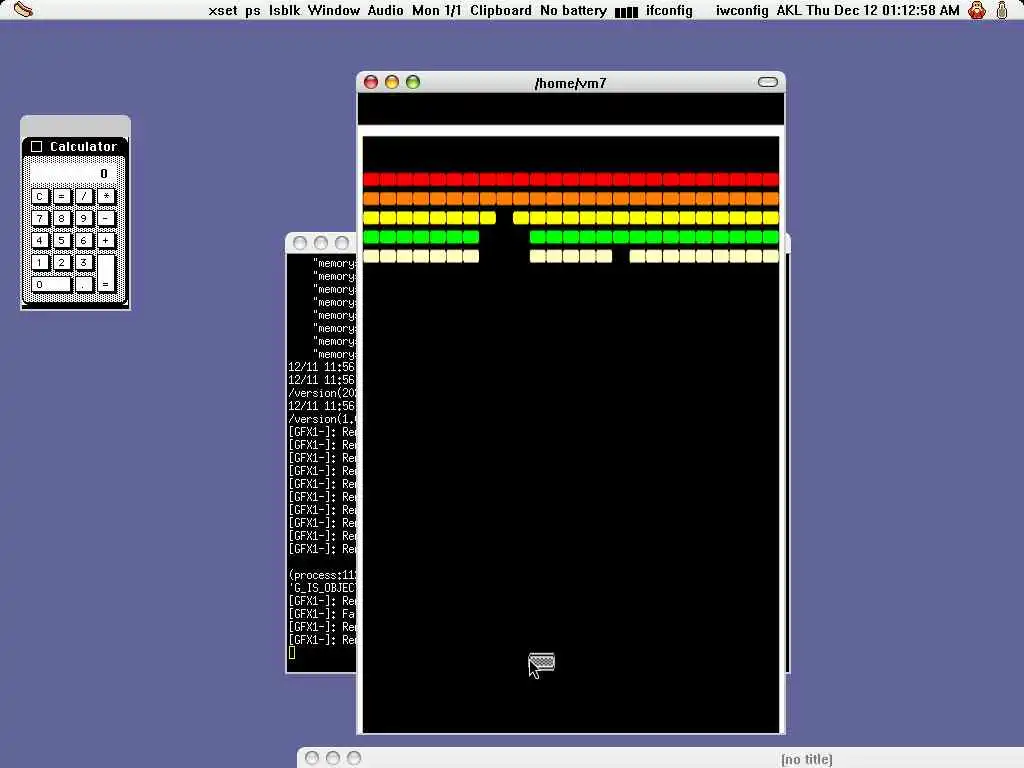Click the top-row equals key in Calculator
Image resolution: width=1024 pixels, height=768 pixels.
coord(61,196)
